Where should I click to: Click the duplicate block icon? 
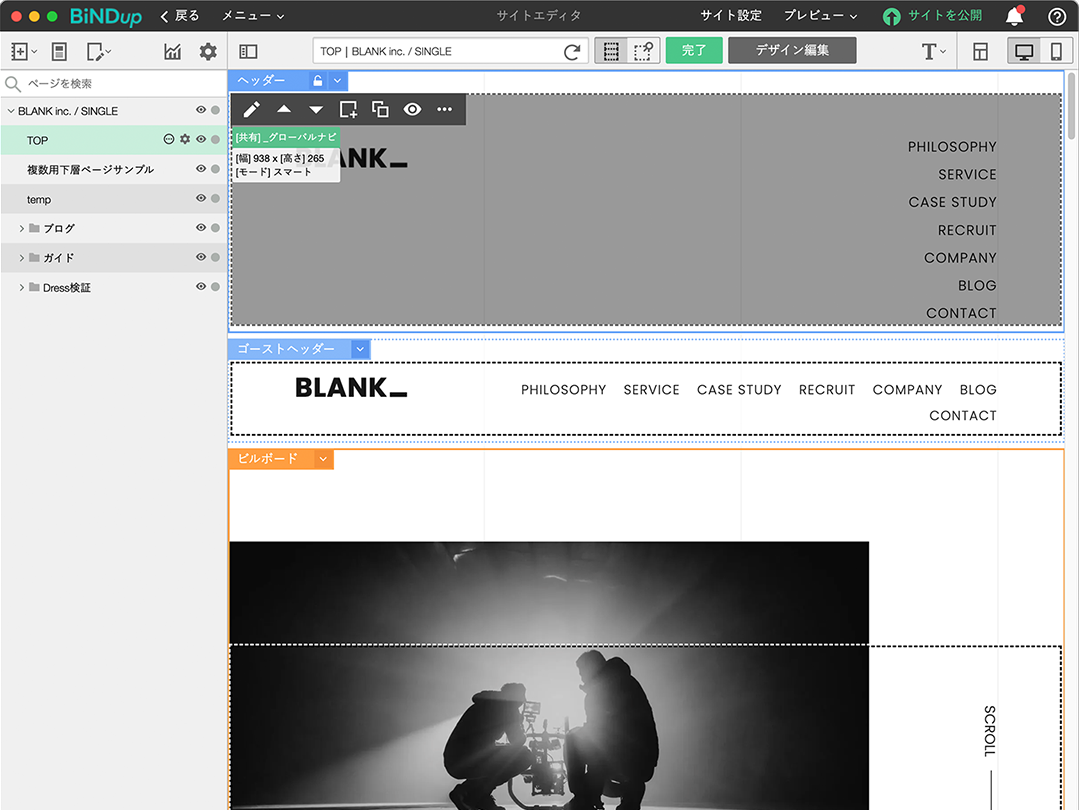click(x=380, y=110)
